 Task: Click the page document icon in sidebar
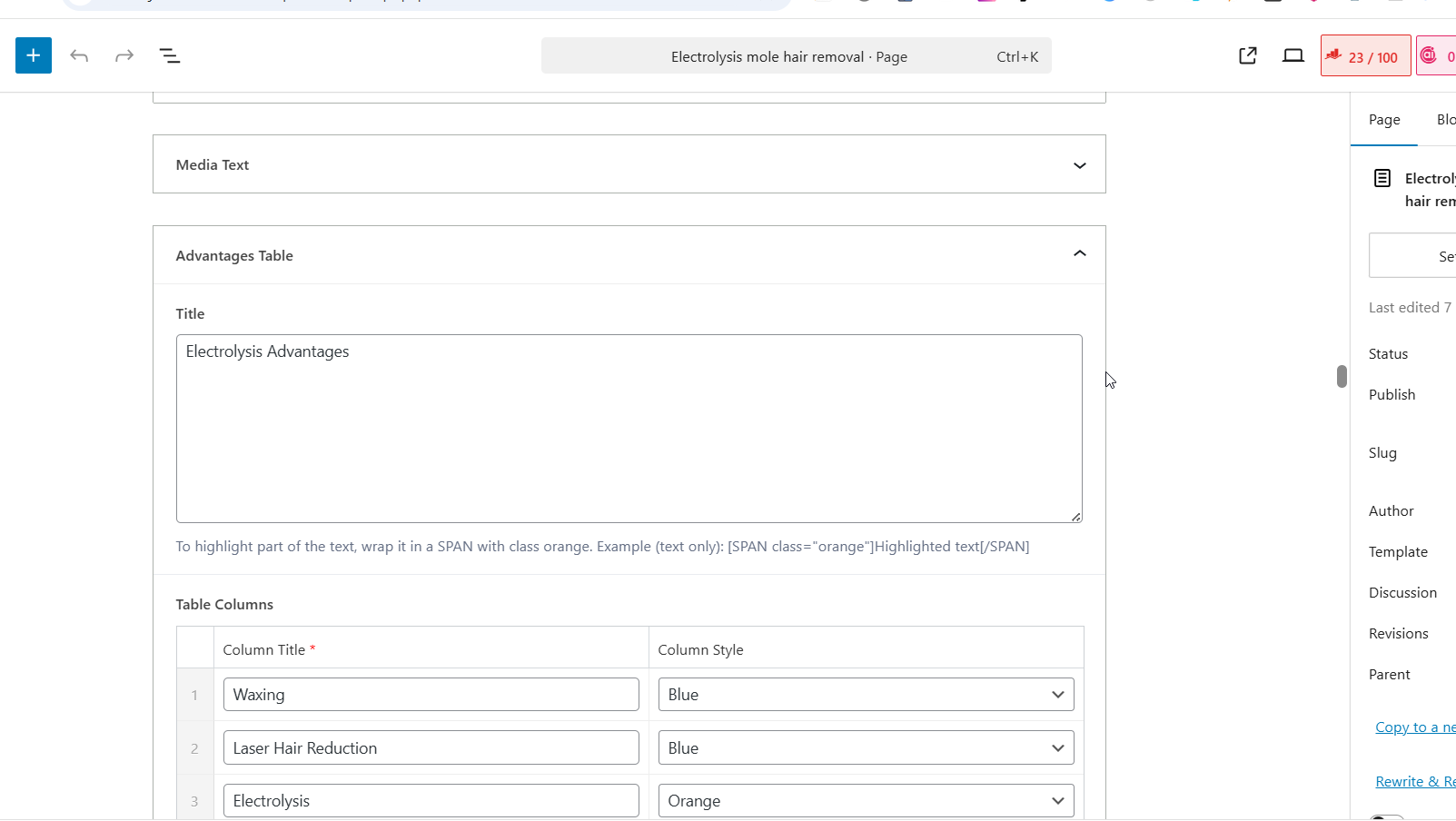click(1382, 178)
